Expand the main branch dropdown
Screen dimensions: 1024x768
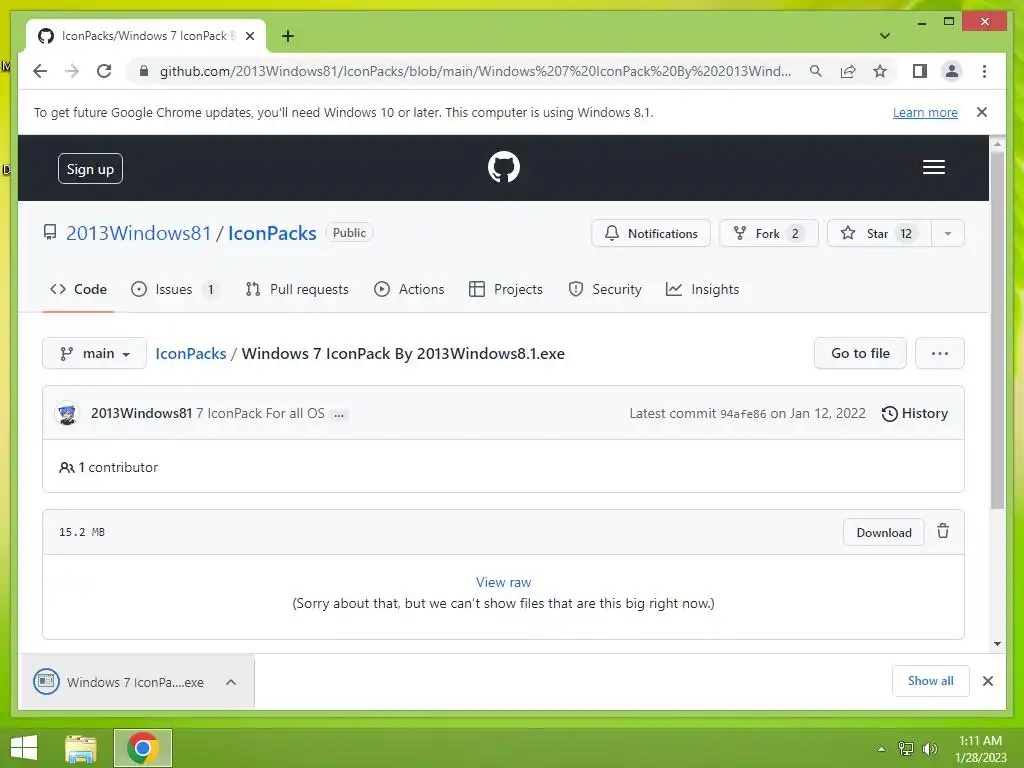click(x=95, y=353)
